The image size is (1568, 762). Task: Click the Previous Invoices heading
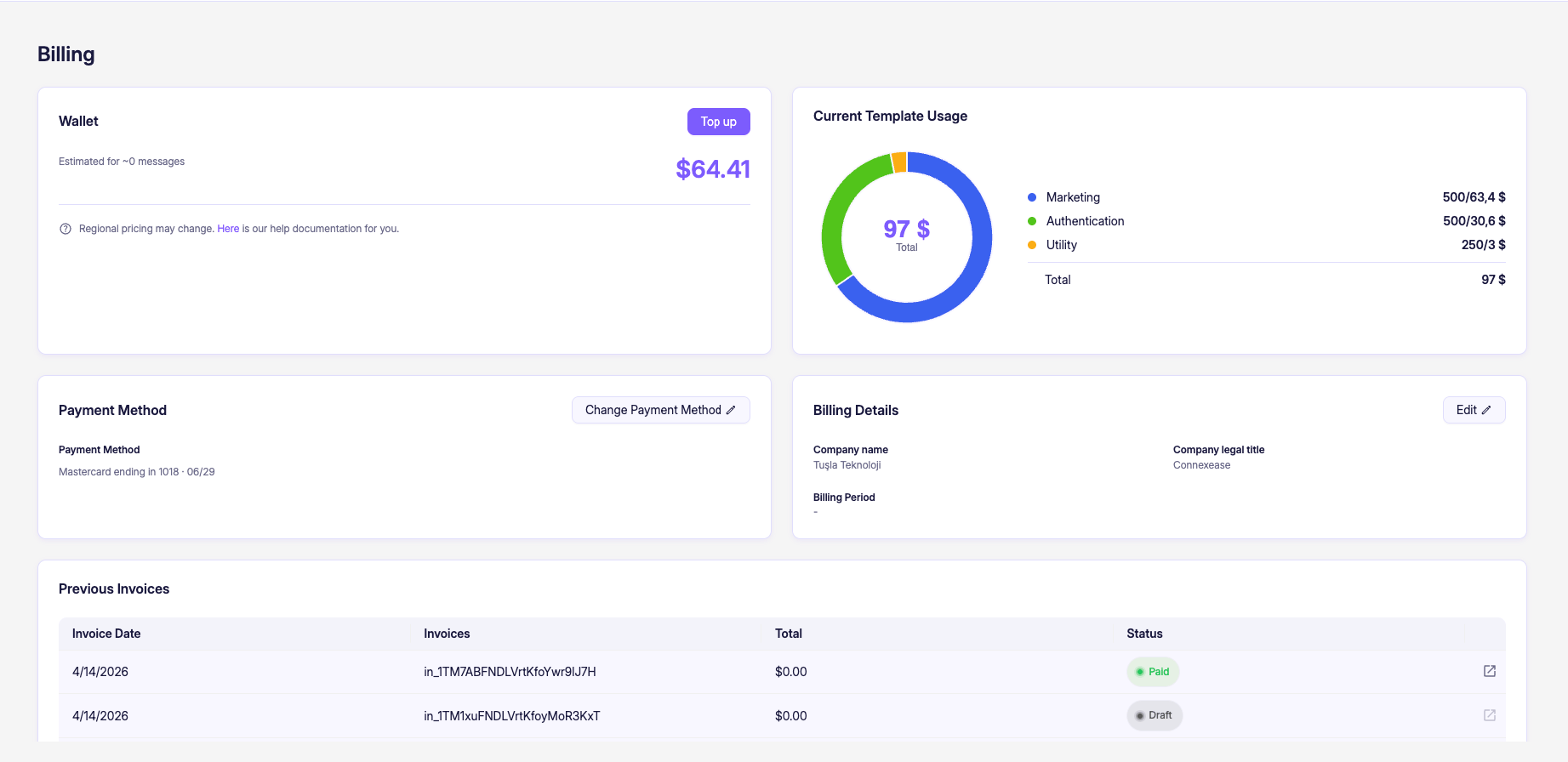[114, 589]
